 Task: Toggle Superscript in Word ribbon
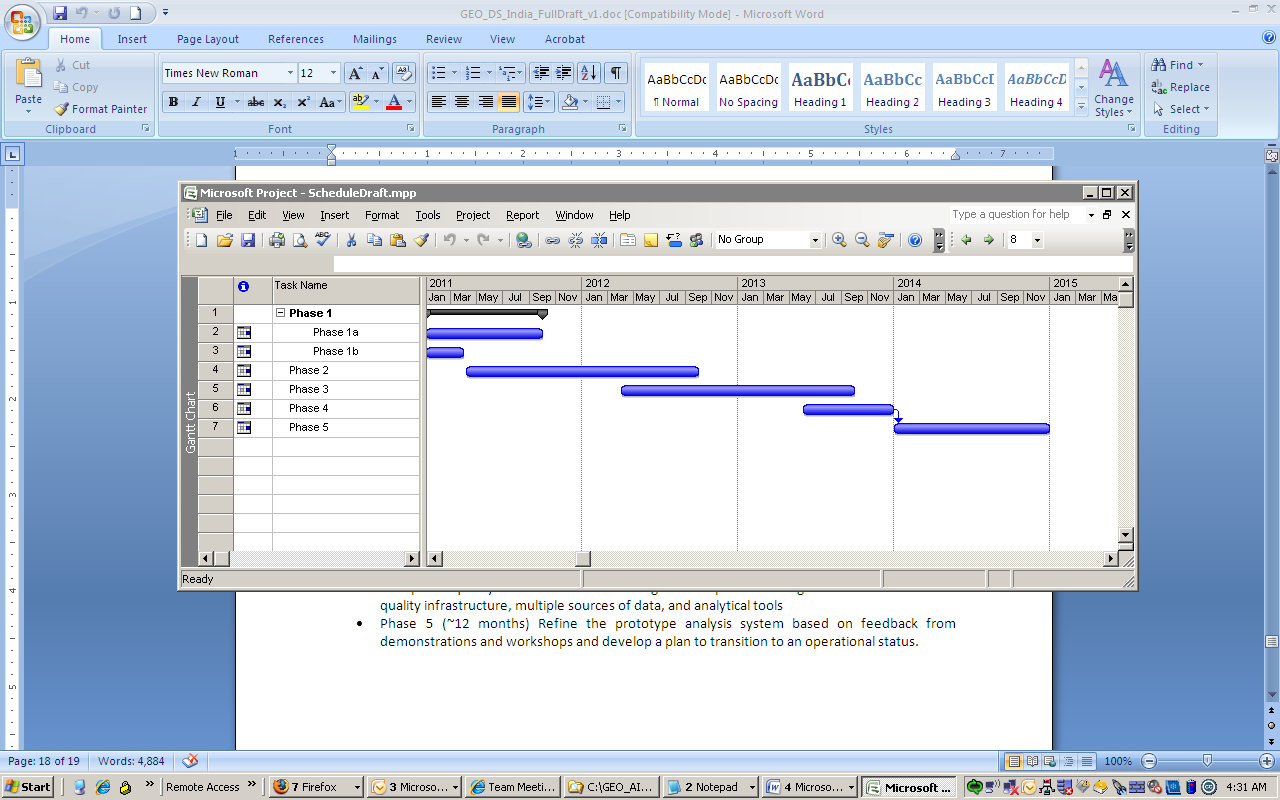pos(303,102)
